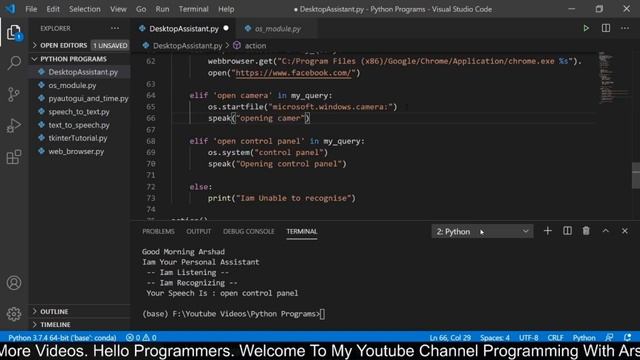Click Python language mode in status bar
The width and height of the screenshot is (640, 360).
pyautogui.click(x=584, y=338)
